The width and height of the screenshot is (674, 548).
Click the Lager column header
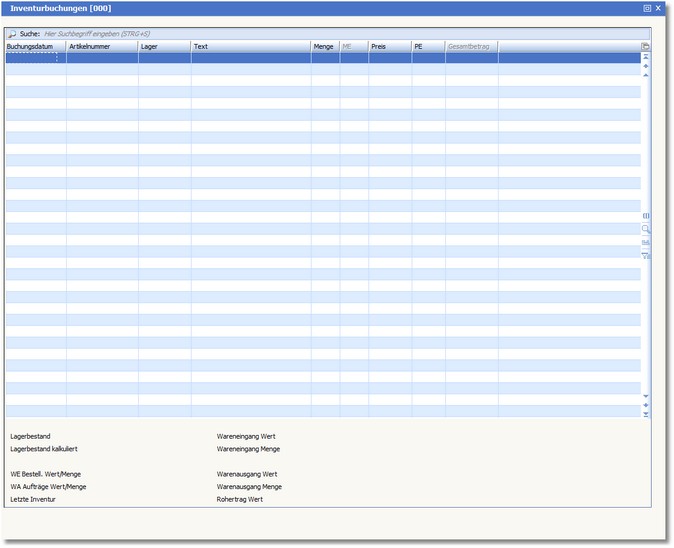(164, 46)
